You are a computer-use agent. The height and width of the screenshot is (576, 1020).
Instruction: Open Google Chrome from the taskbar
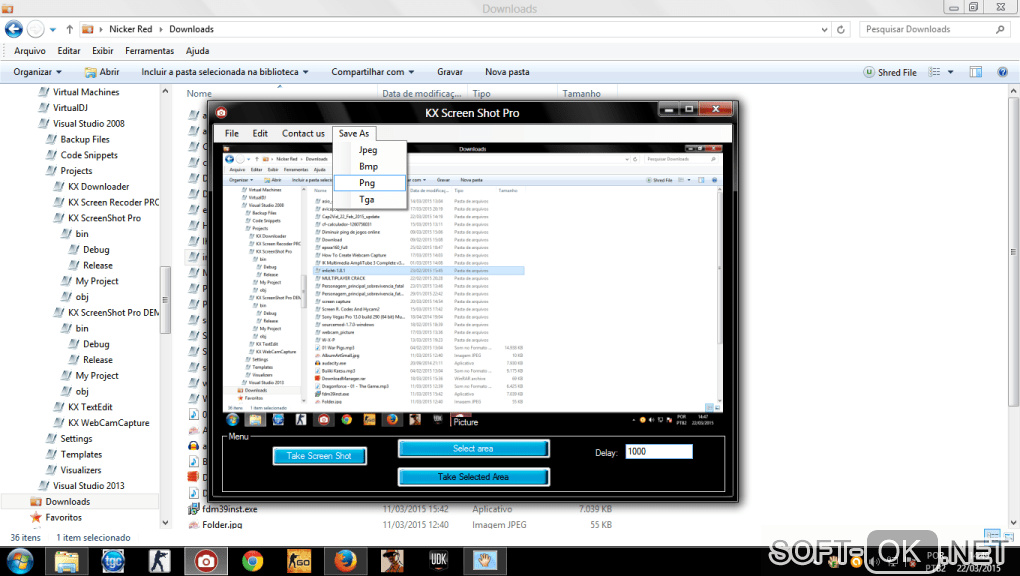point(252,560)
